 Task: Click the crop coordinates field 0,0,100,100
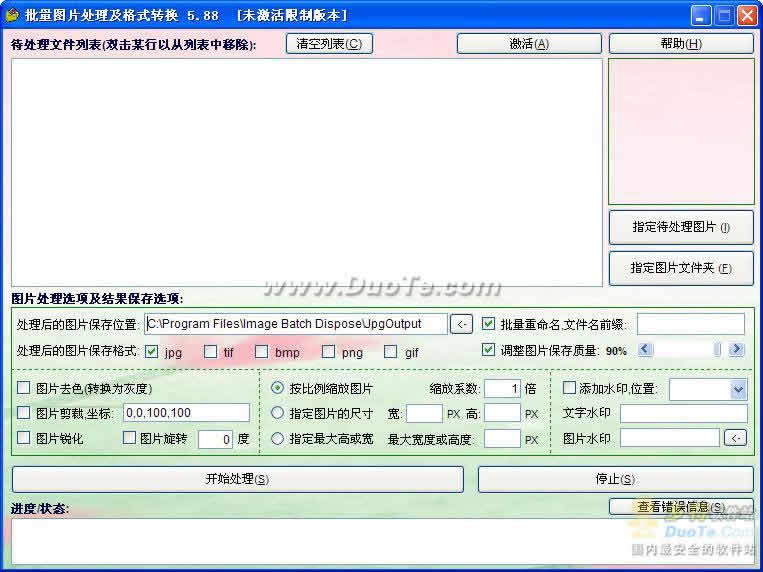tap(186, 413)
